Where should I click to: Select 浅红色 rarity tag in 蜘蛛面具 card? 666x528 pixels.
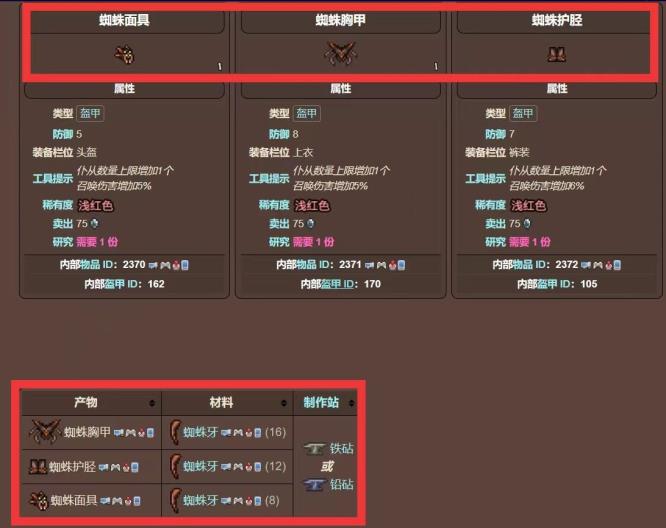click(95, 206)
